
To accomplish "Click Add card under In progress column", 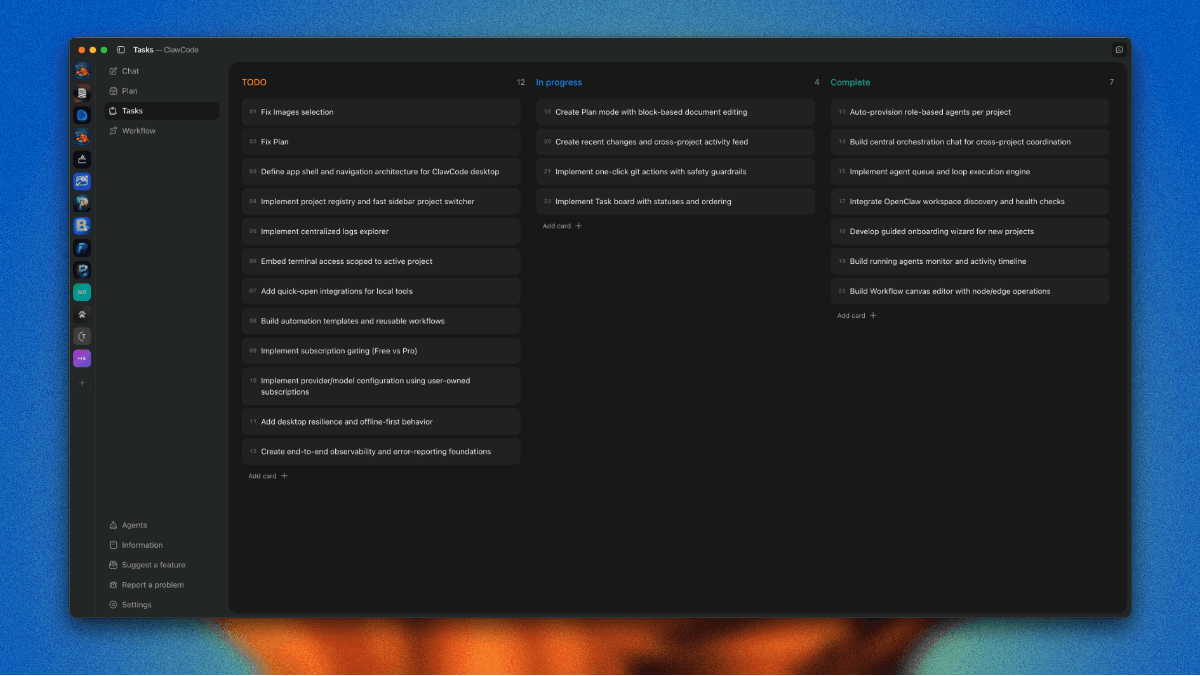I will 562,226.
